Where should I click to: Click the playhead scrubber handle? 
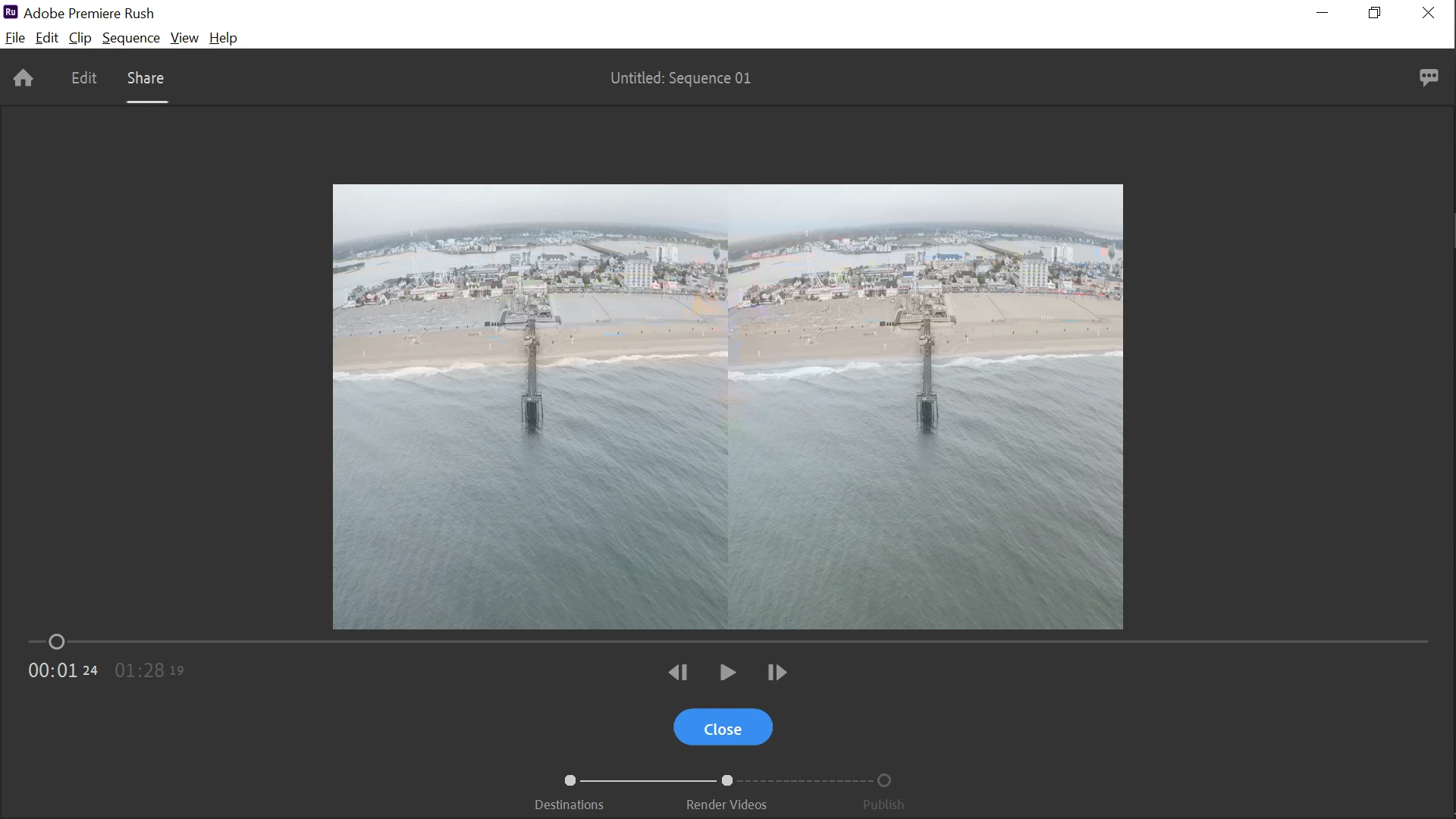point(56,642)
